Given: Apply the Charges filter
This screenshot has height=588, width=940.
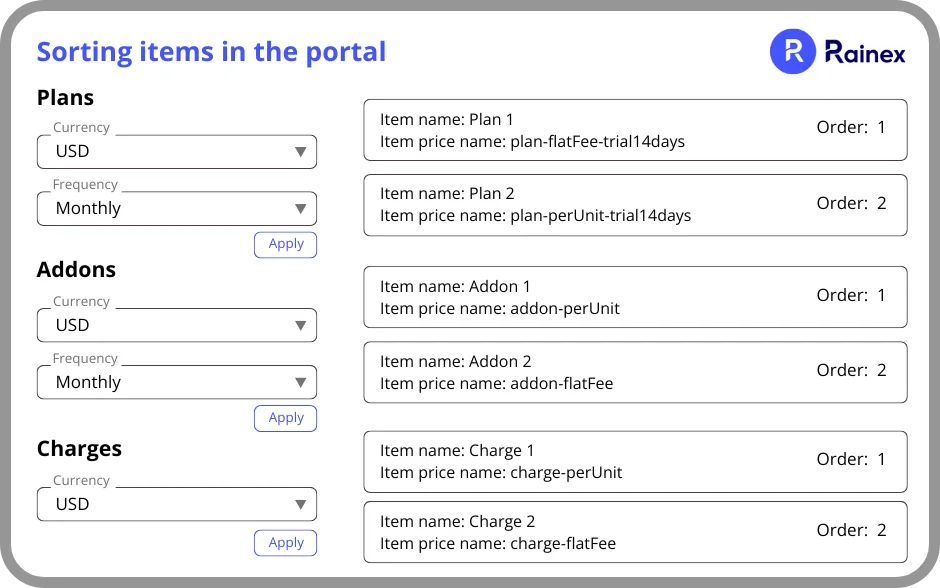Looking at the screenshot, I should tap(285, 543).
